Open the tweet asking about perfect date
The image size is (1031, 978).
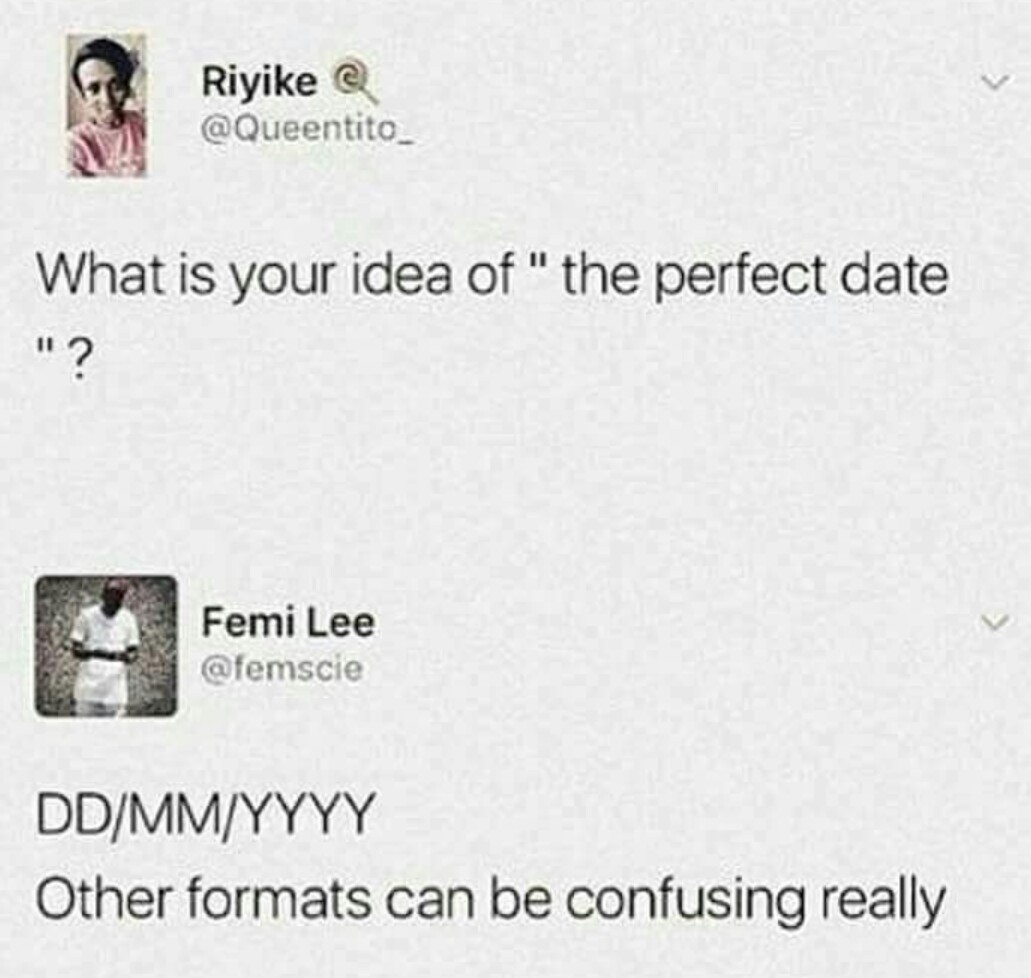(490, 276)
